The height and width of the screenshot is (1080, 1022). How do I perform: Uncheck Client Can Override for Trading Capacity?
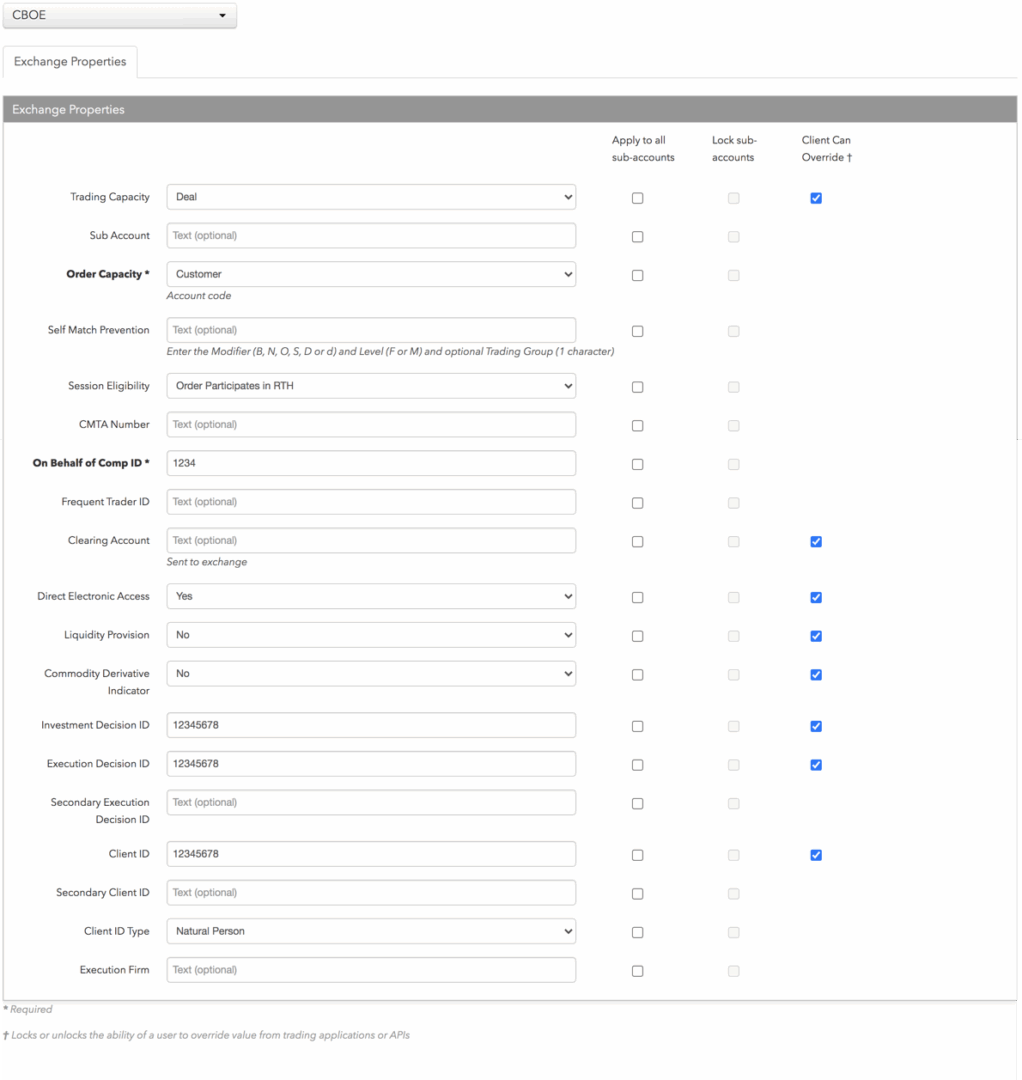click(816, 198)
